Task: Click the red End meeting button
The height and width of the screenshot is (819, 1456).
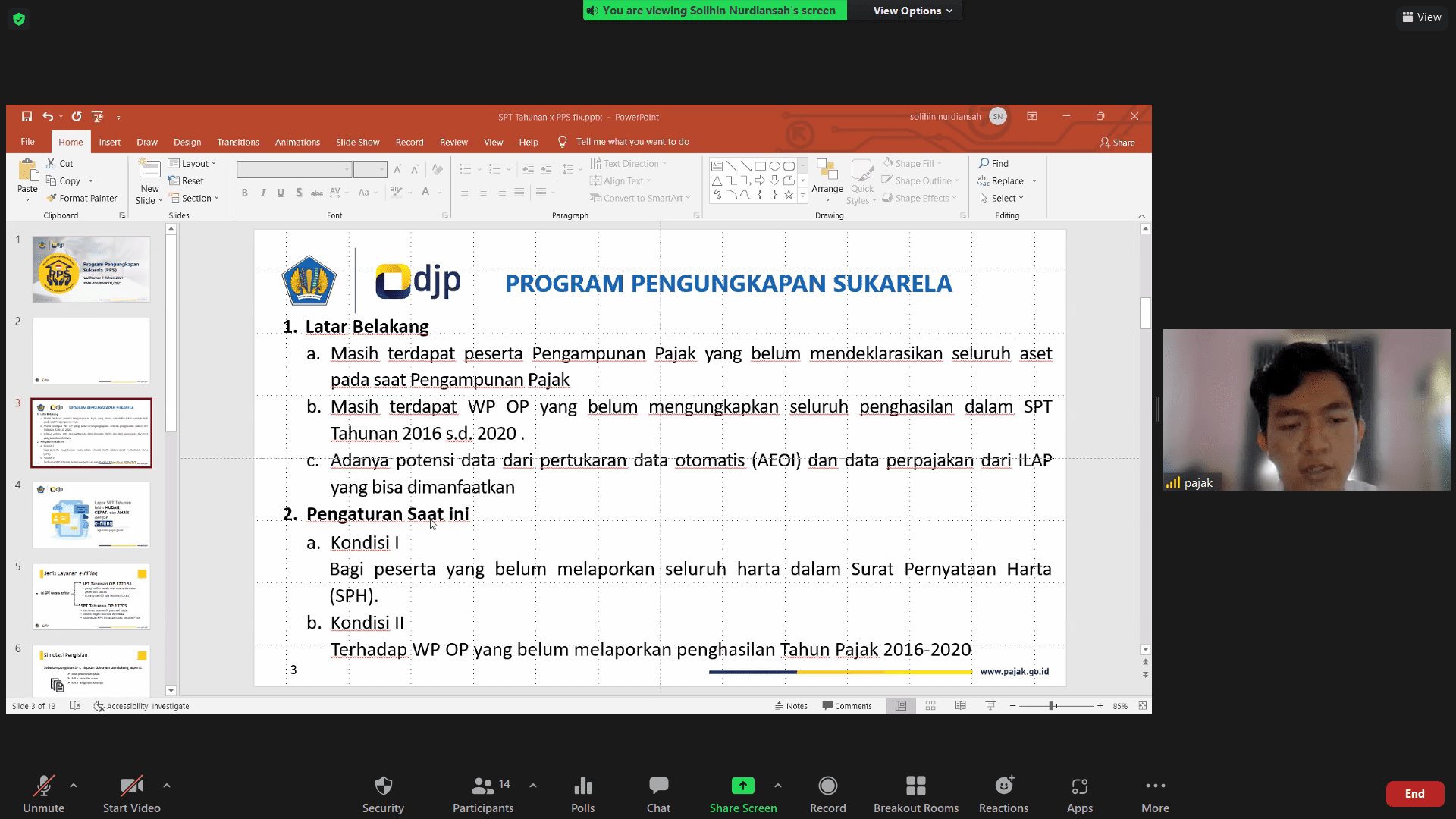Action: (x=1414, y=793)
